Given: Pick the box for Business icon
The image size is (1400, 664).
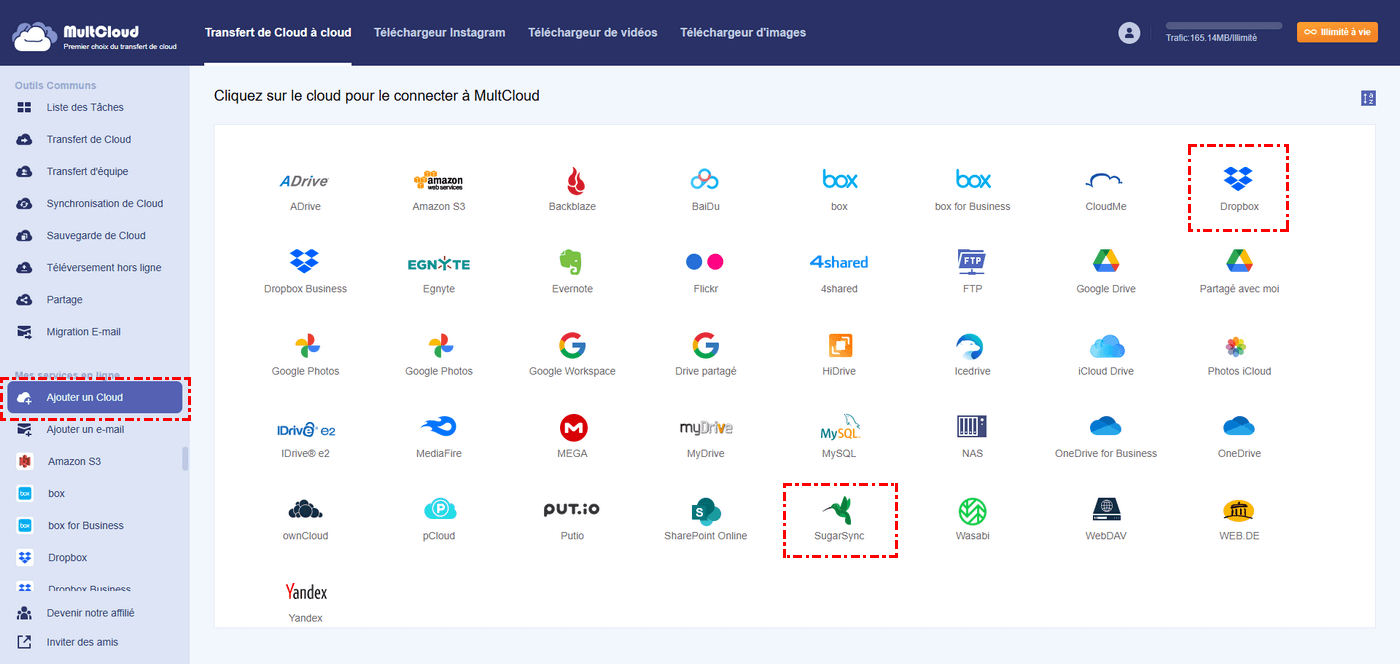Looking at the screenshot, I should [x=972, y=181].
